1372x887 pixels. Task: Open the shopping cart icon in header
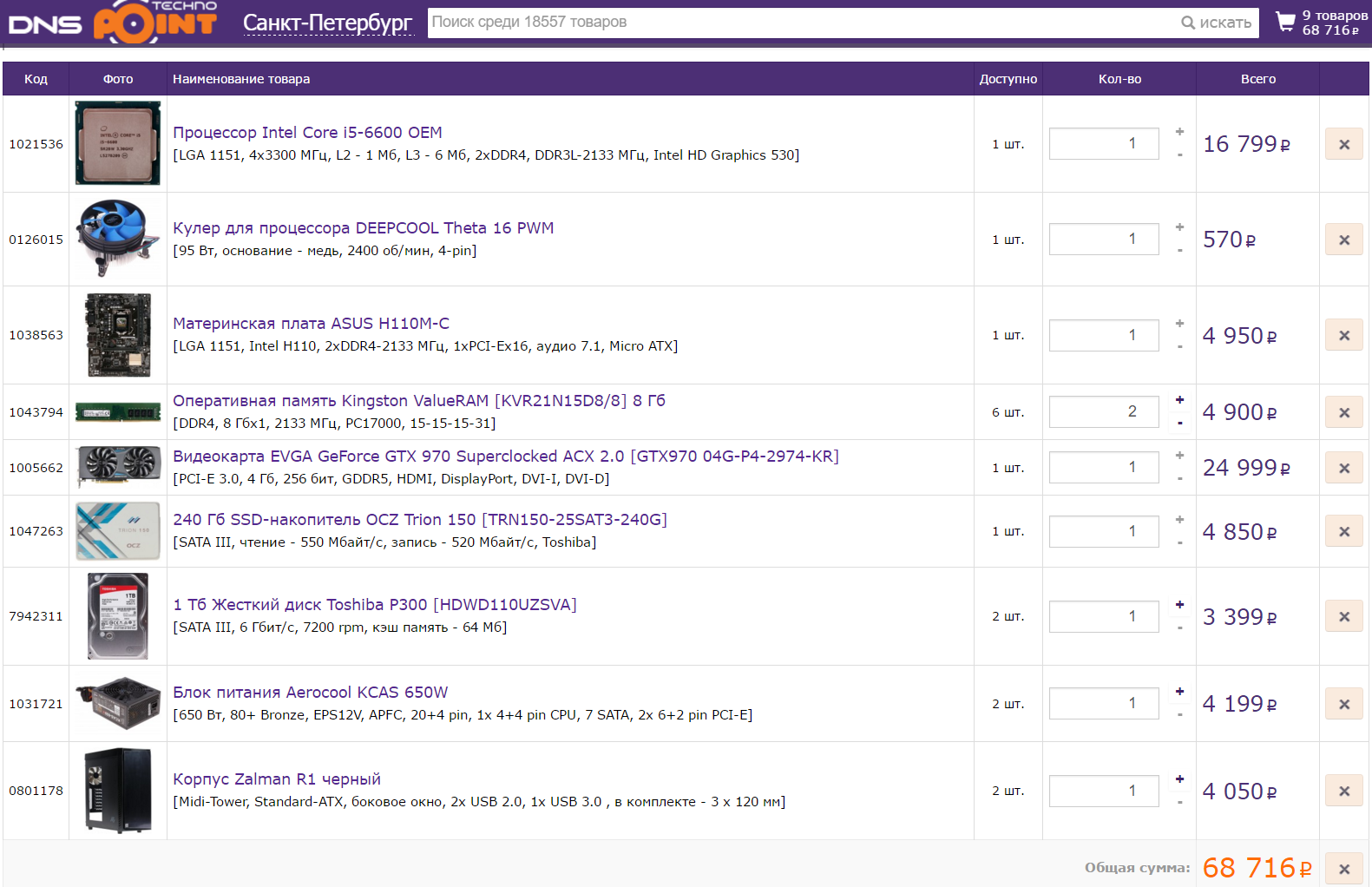coord(1285,22)
